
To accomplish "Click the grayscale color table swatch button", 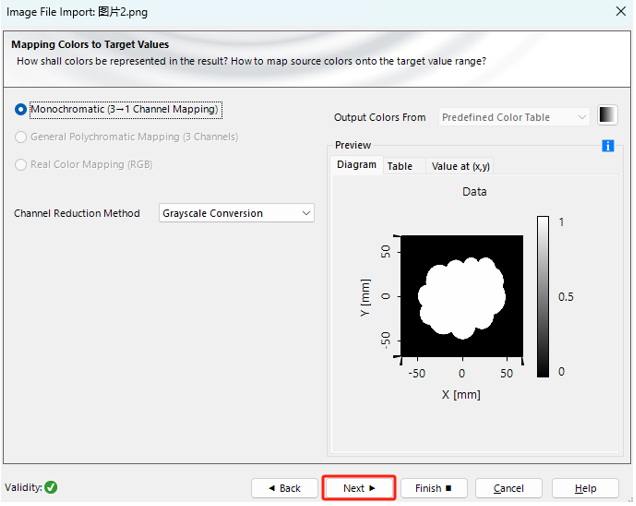I will click(607, 115).
